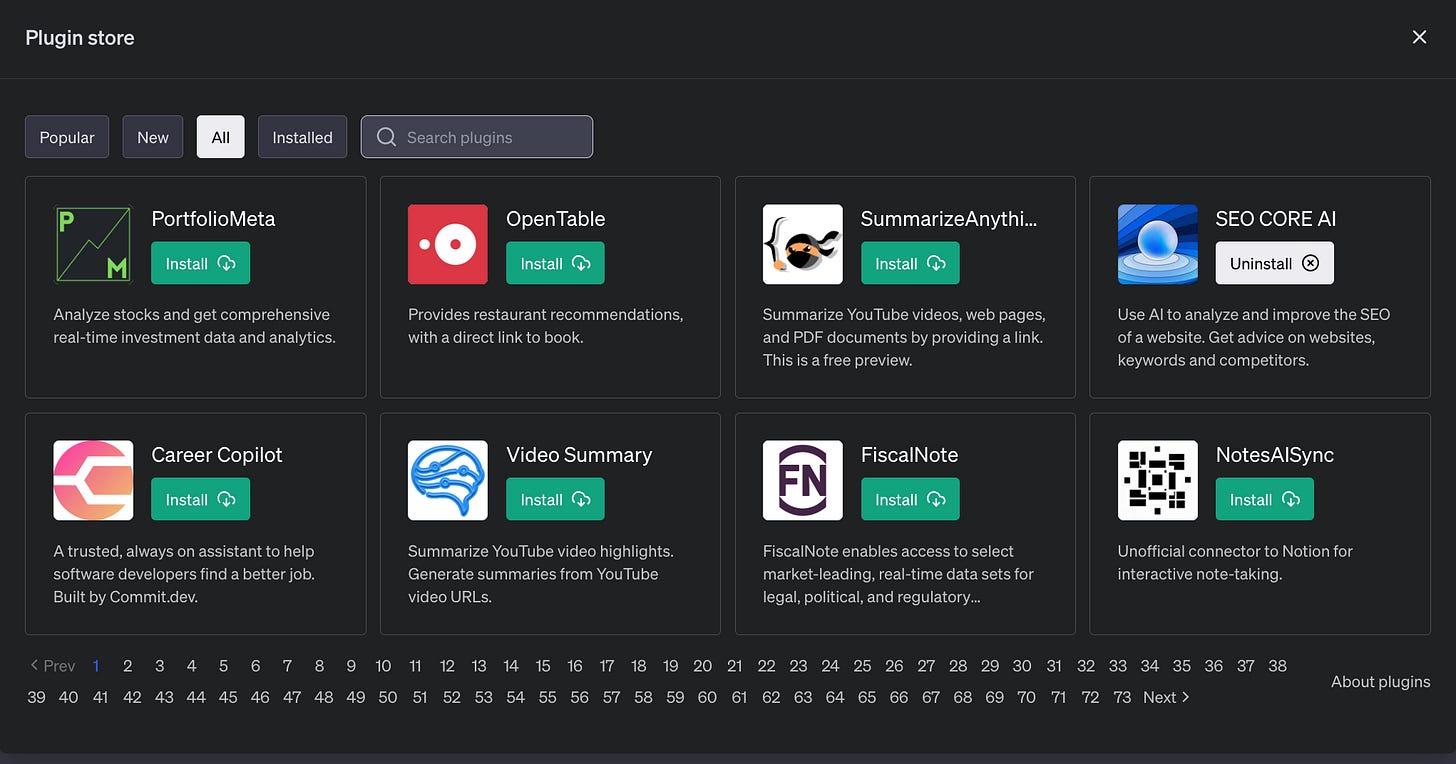
Task: Click the SEO CORE AI title text
Action: (1276, 218)
